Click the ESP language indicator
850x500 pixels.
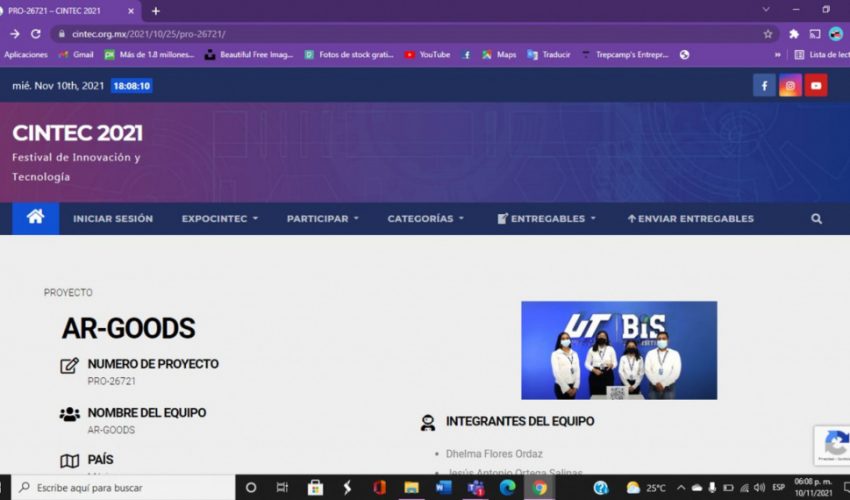[778, 488]
